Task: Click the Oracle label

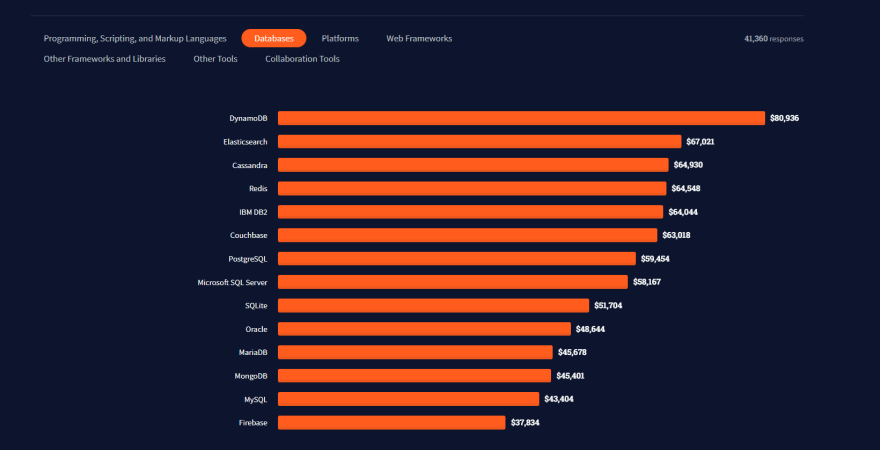Action: point(256,329)
